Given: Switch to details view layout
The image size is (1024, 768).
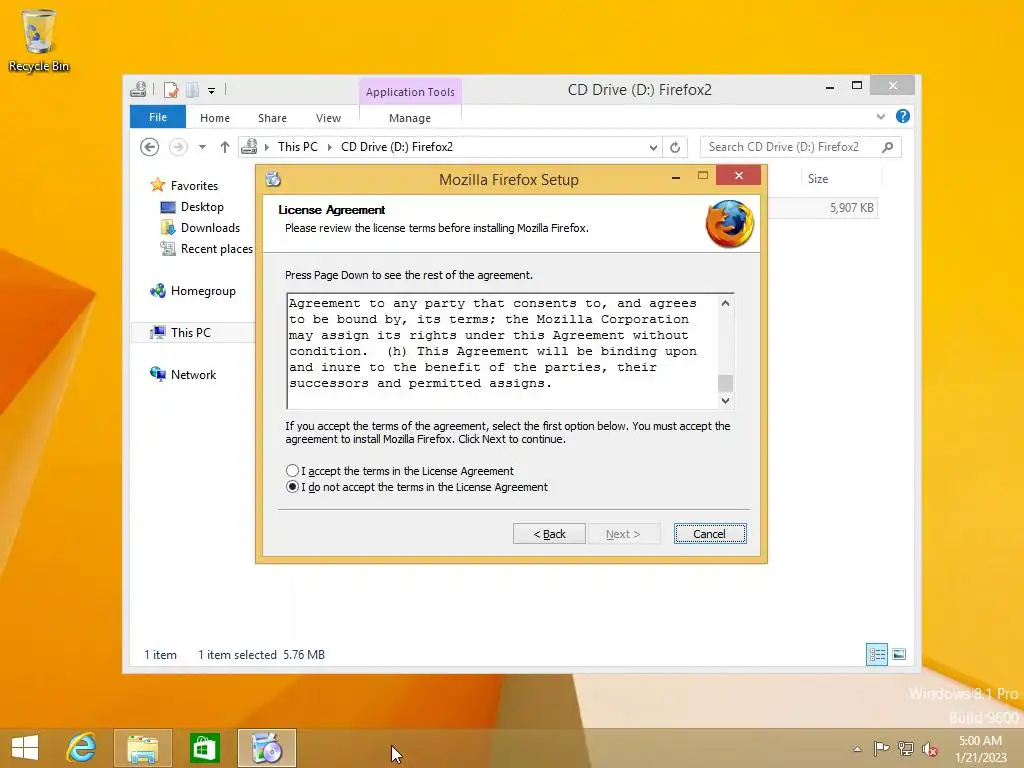Looking at the screenshot, I should pos(876,654).
